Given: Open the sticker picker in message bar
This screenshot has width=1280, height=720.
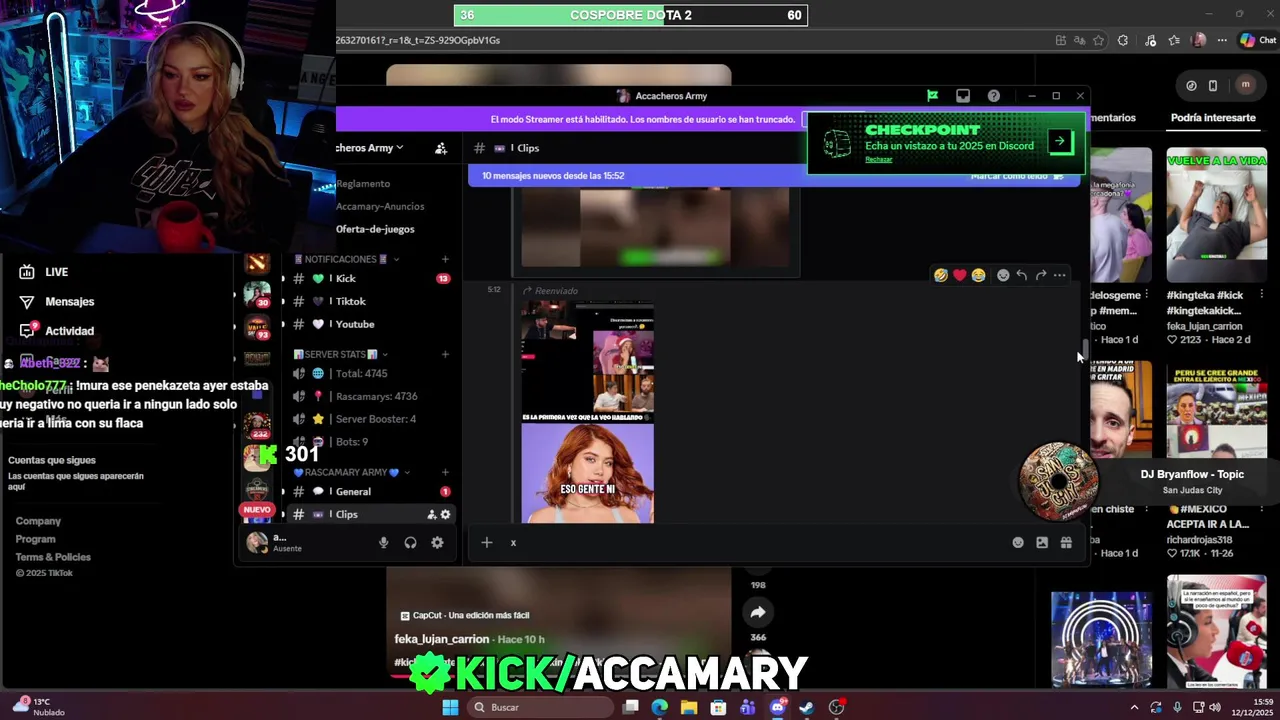Looking at the screenshot, I should 1042,542.
